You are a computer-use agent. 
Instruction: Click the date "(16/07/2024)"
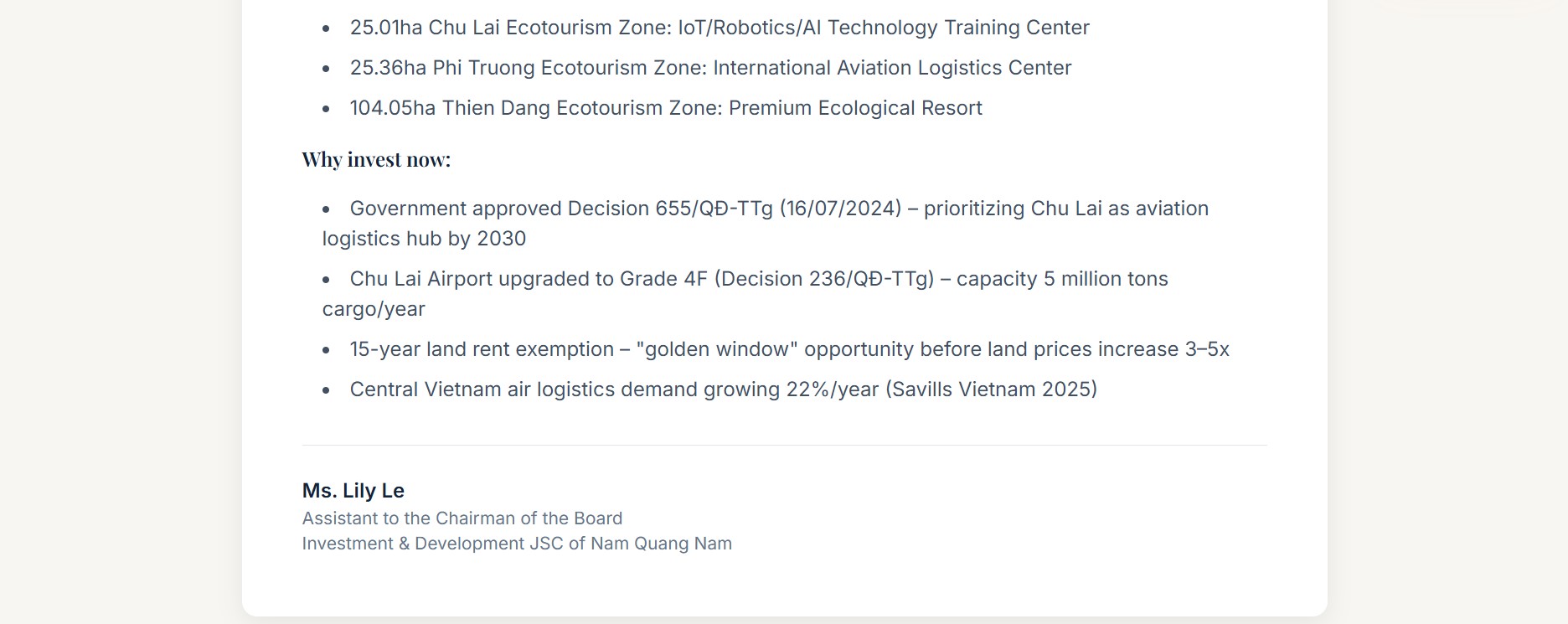coord(840,209)
